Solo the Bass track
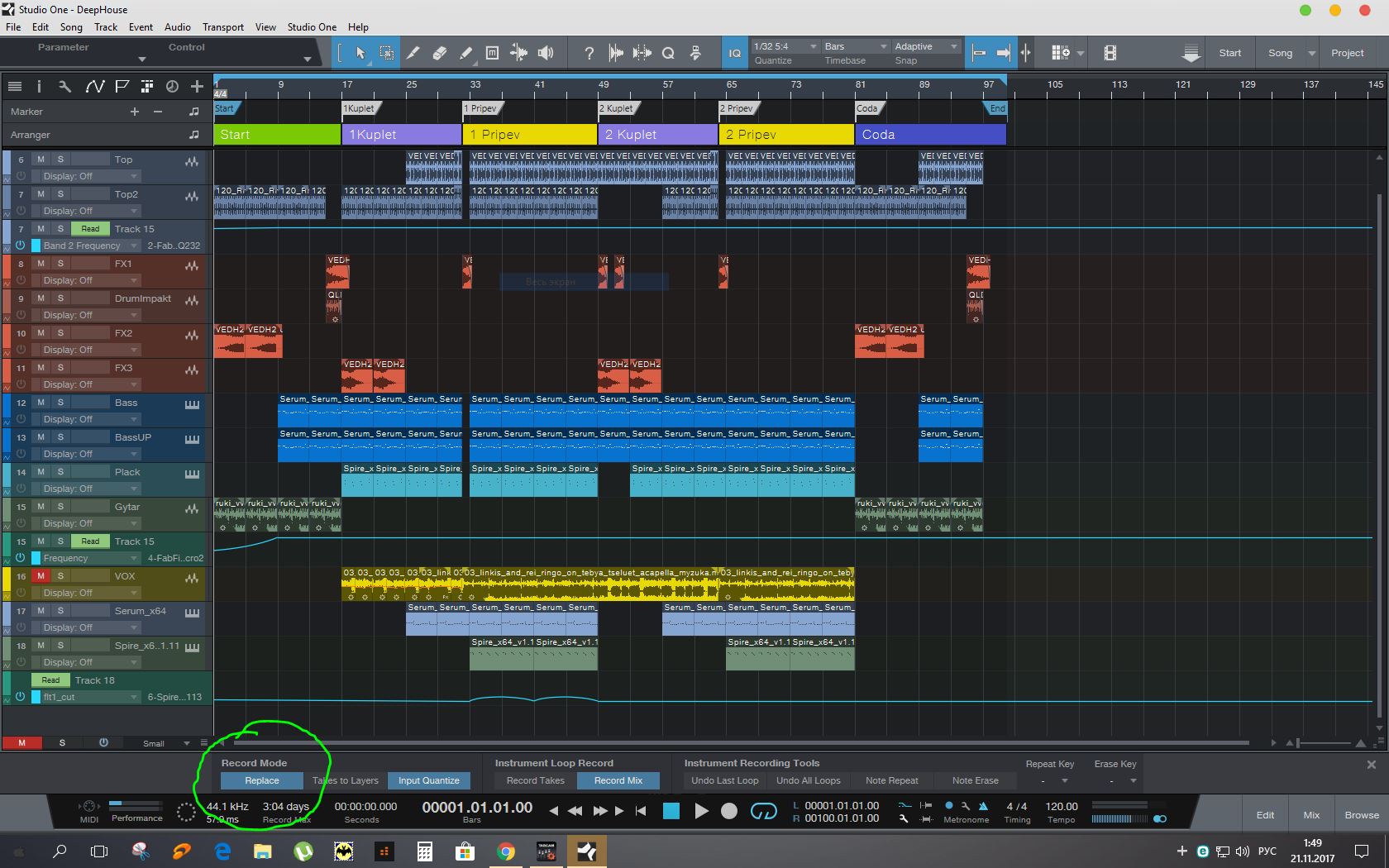Image resolution: width=1389 pixels, height=868 pixels. point(60,403)
